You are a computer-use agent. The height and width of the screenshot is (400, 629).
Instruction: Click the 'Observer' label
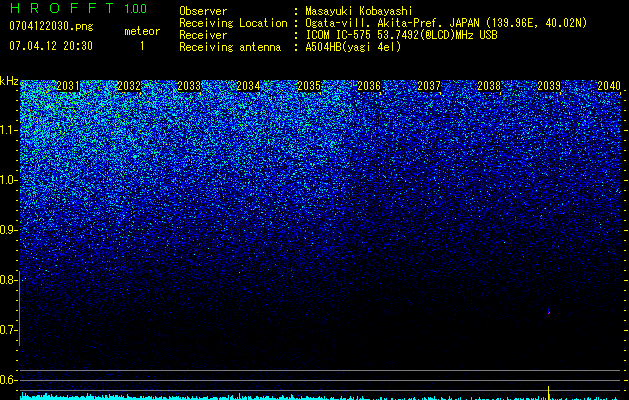[x=203, y=11]
